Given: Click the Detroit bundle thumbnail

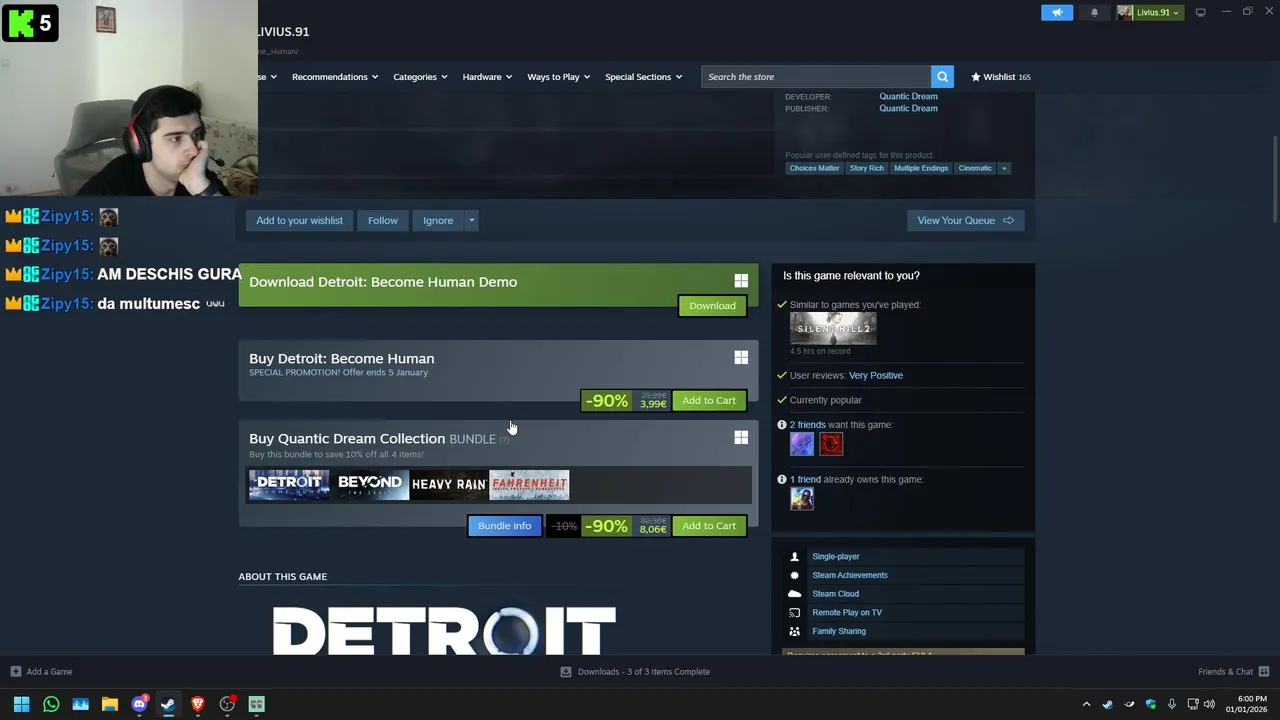Looking at the screenshot, I should (x=289, y=484).
